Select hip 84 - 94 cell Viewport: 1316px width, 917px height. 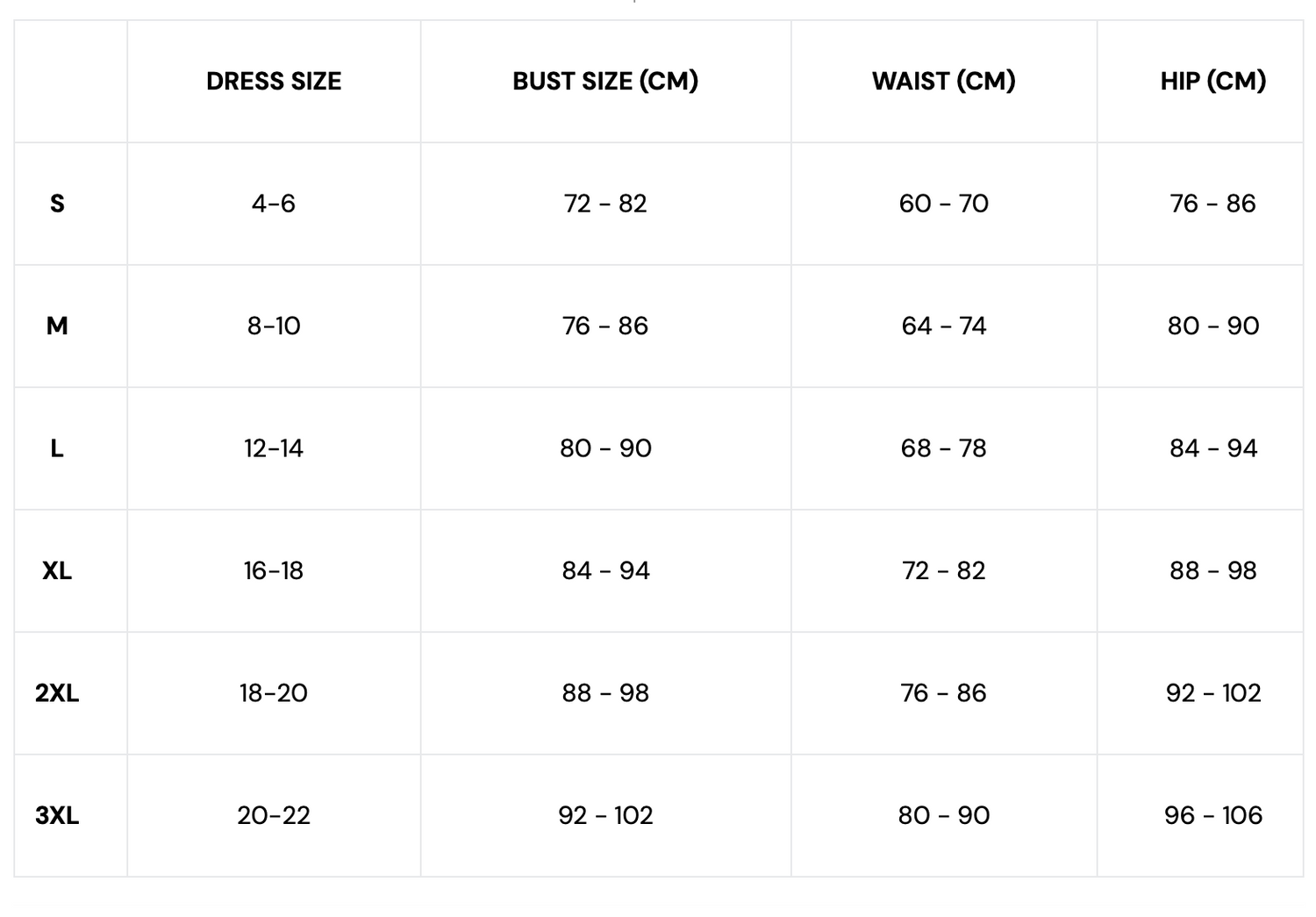point(1212,448)
